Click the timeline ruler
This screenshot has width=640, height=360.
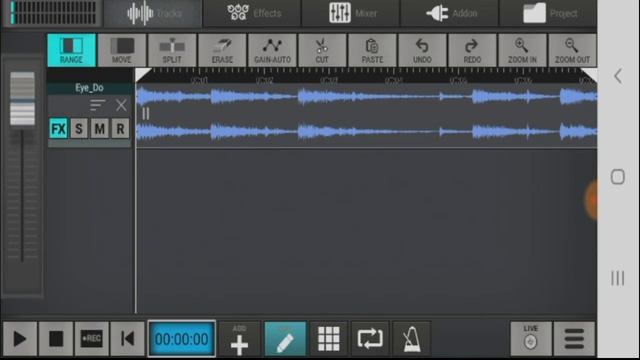pos(366,76)
